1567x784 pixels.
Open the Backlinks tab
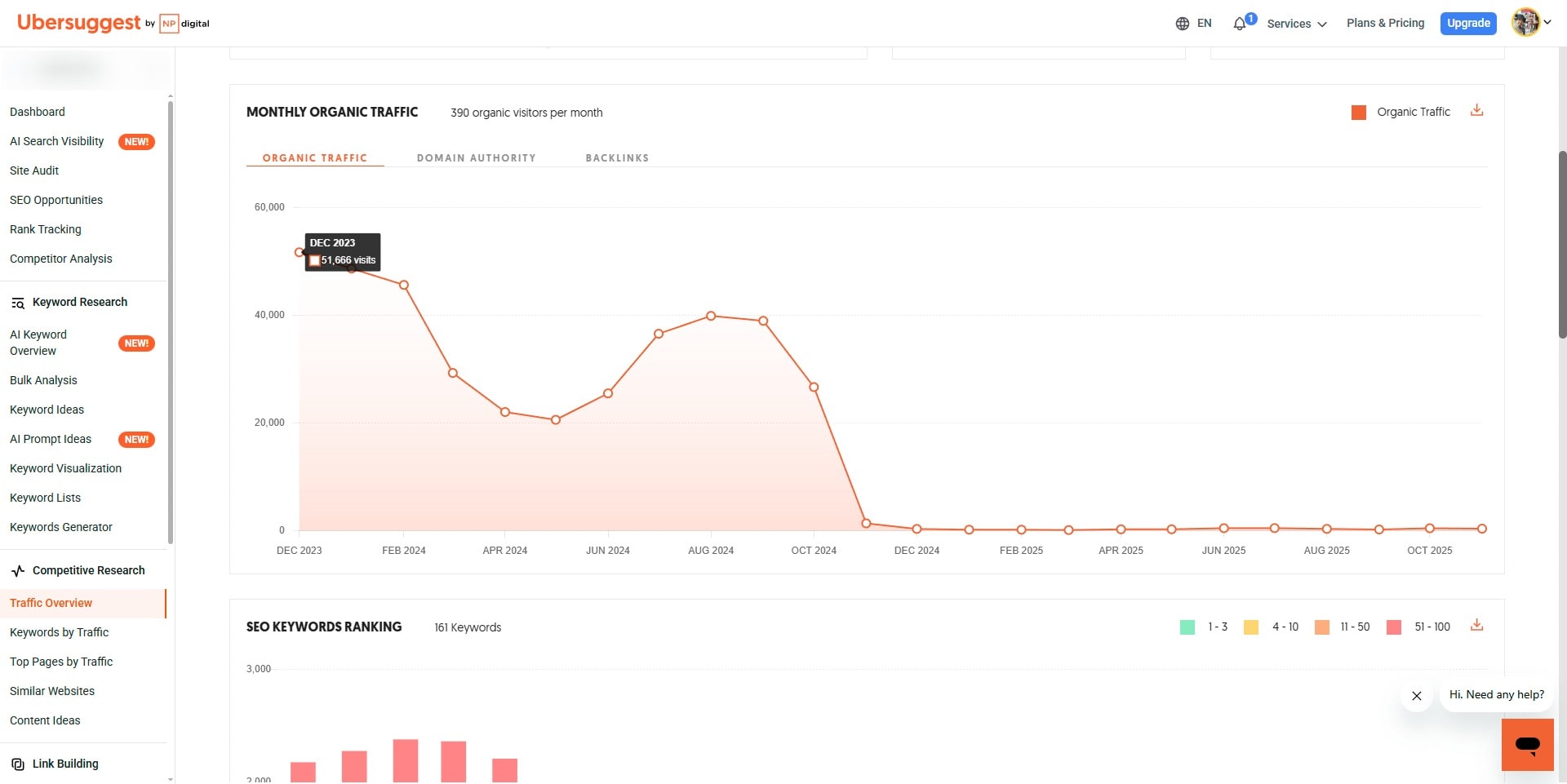(x=617, y=157)
